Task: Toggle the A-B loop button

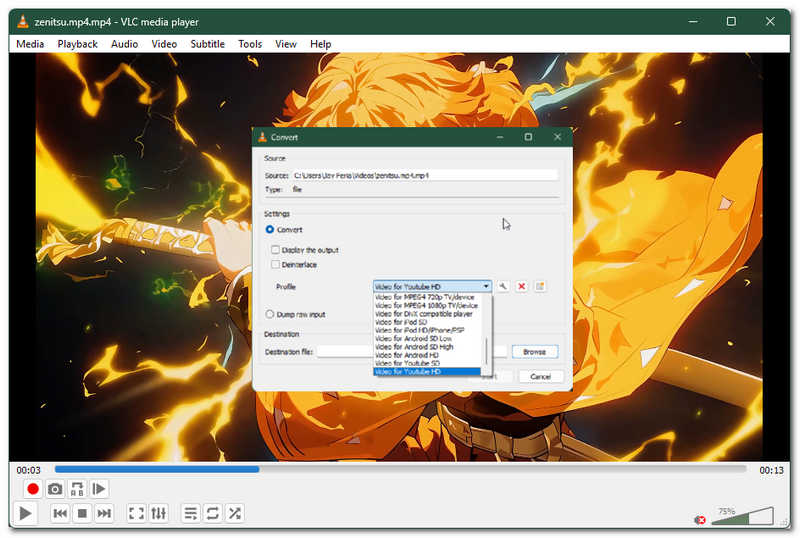Action: pyautogui.click(x=77, y=489)
